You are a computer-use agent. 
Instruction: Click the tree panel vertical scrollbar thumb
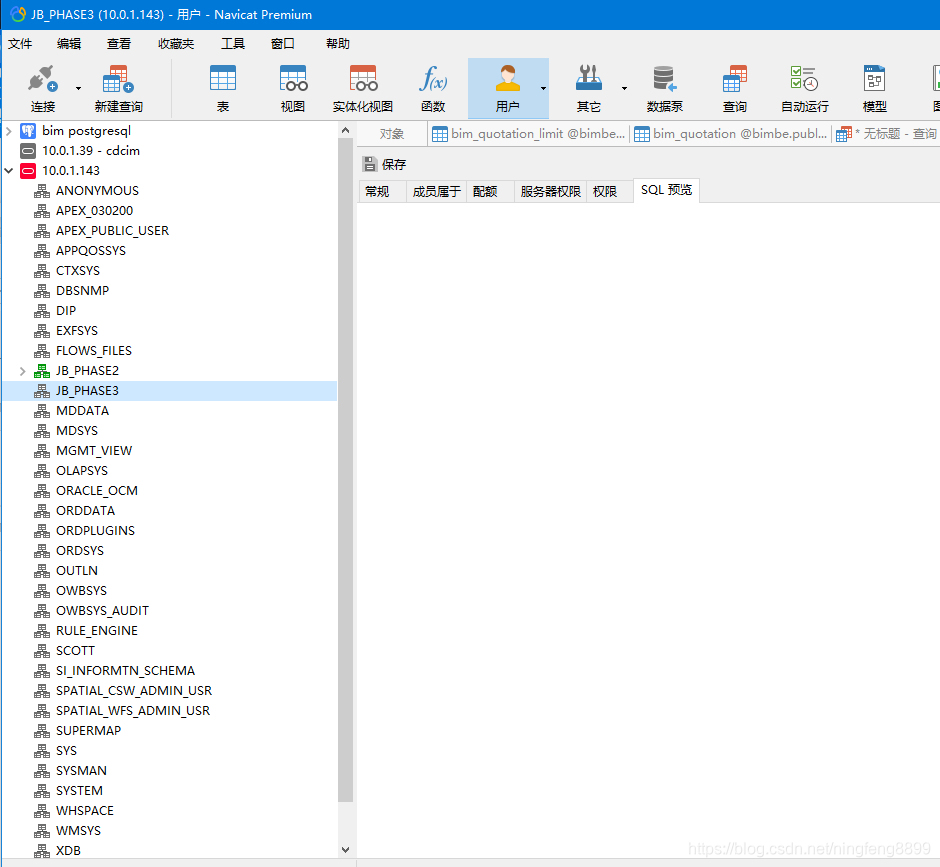345,469
